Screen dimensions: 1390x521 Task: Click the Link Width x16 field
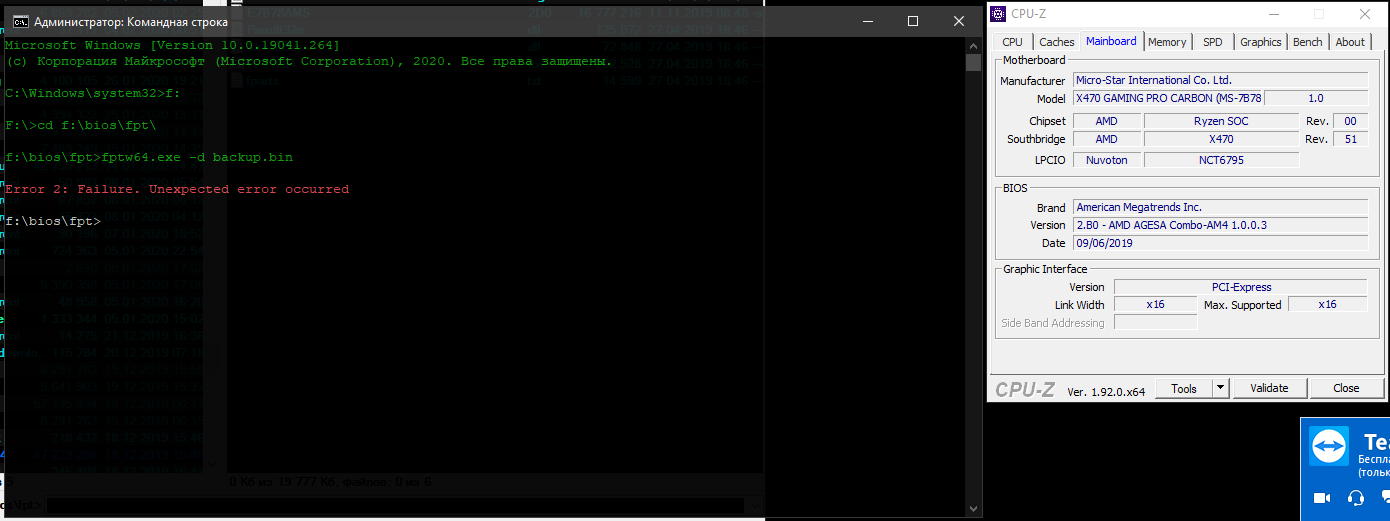coord(1155,305)
